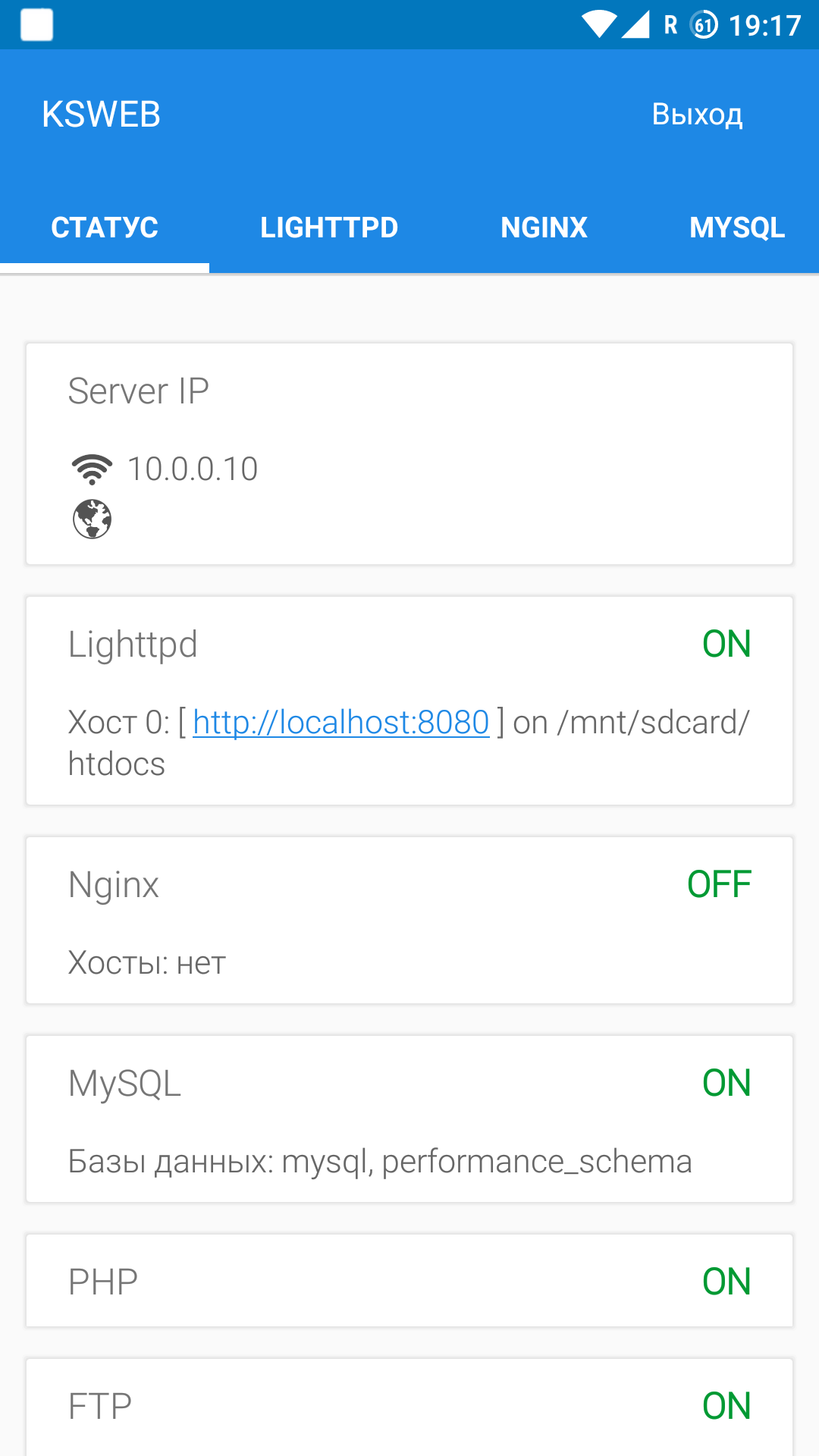Tap the battery level indicator icon

click(x=704, y=25)
